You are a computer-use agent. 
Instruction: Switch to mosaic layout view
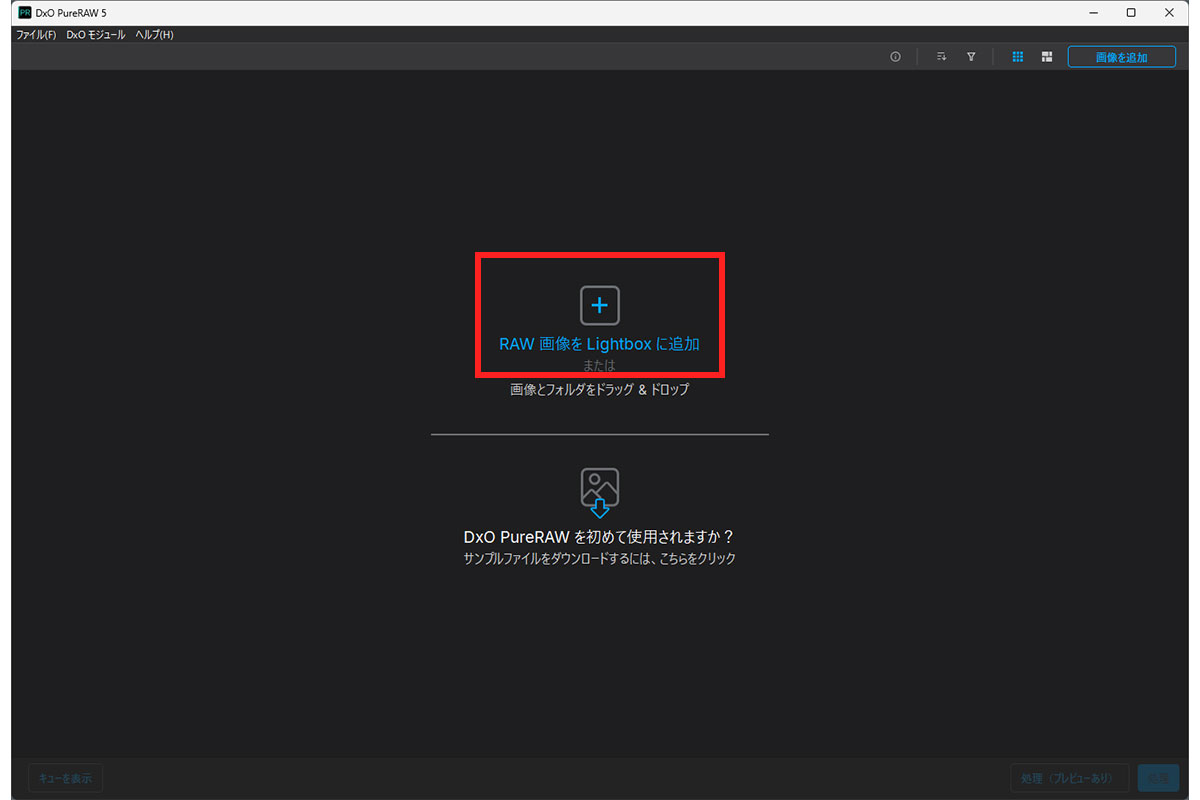(x=1046, y=57)
